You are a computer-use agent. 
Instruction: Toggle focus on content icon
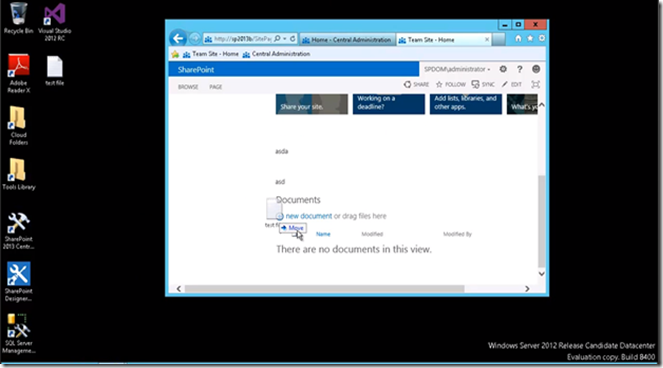[x=535, y=84]
